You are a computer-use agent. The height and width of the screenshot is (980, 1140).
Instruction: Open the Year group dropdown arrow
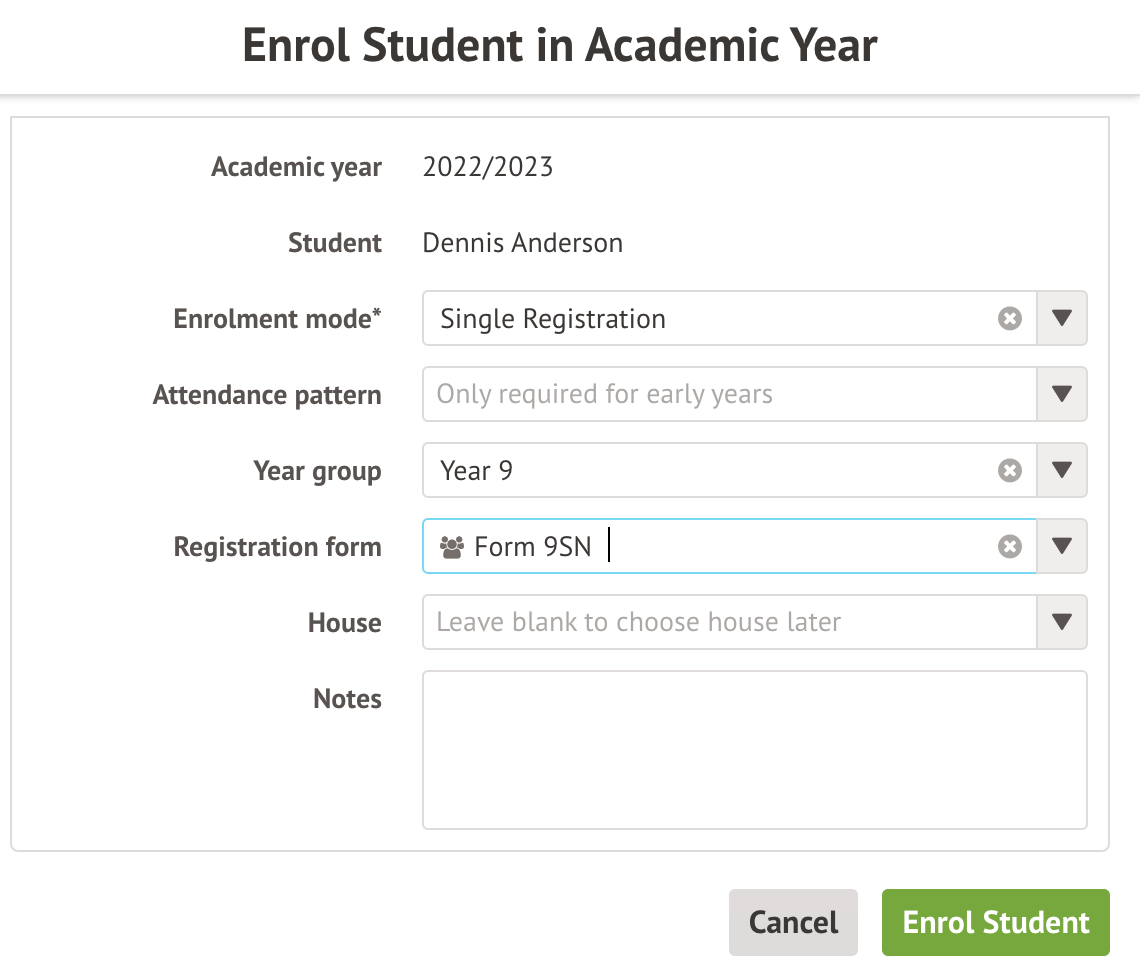coord(1061,470)
